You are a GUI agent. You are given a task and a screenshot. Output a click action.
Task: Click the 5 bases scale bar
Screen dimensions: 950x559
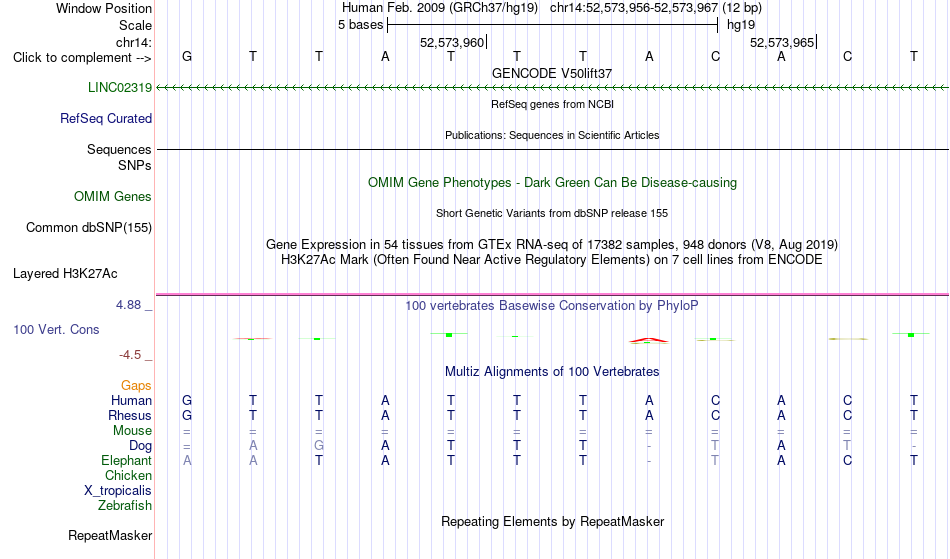[553, 25]
